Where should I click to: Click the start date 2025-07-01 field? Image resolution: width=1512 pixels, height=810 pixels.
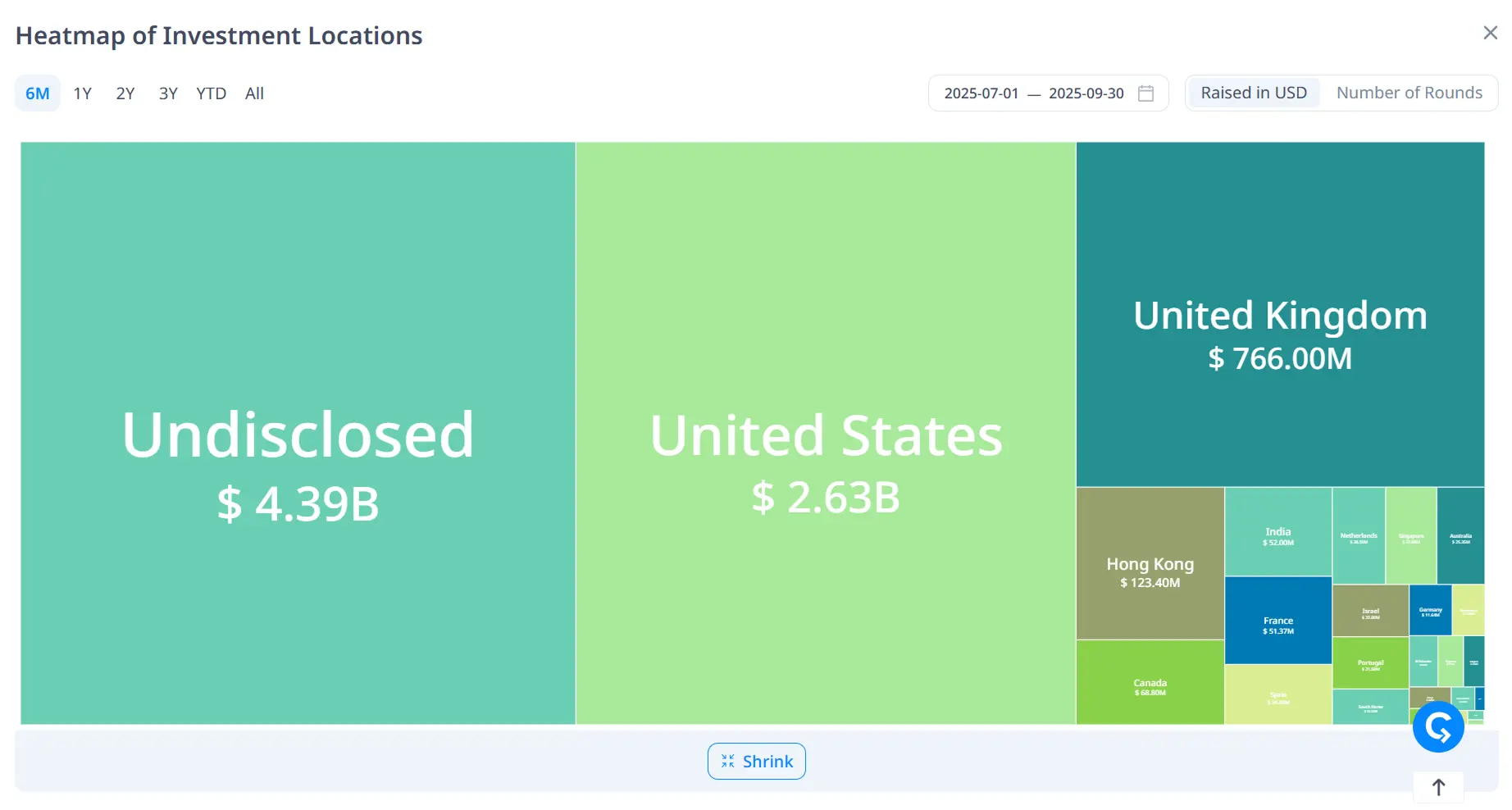coord(981,93)
